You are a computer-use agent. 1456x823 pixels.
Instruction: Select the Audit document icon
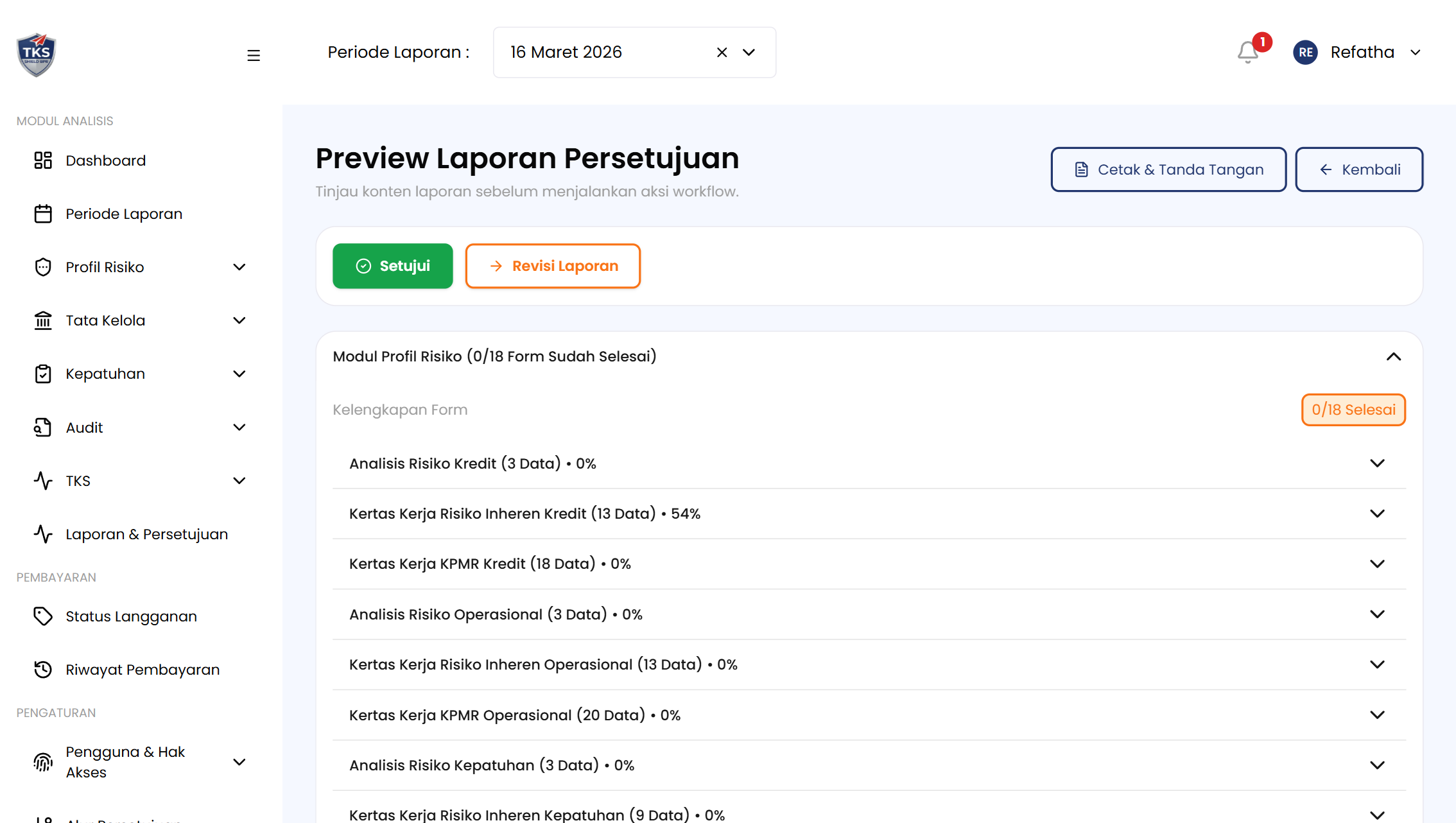click(x=43, y=427)
